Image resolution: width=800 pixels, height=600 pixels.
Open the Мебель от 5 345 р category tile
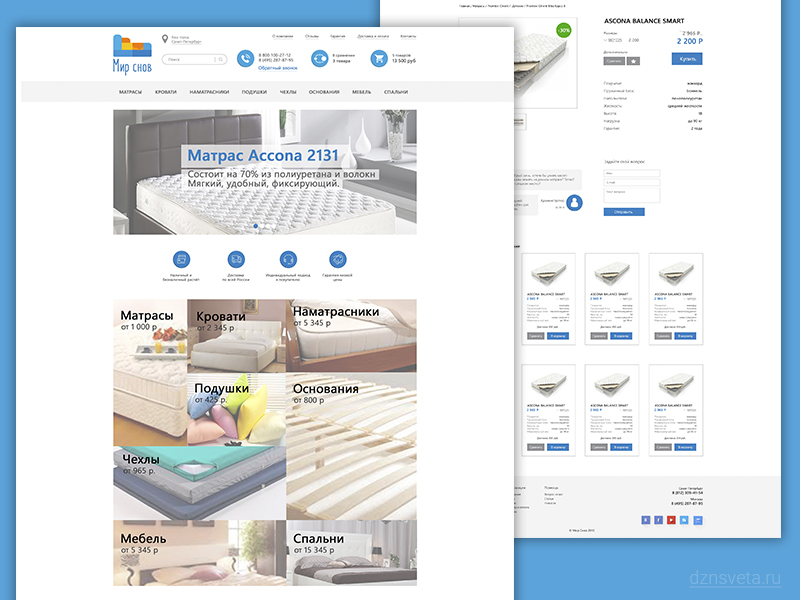(199, 553)
